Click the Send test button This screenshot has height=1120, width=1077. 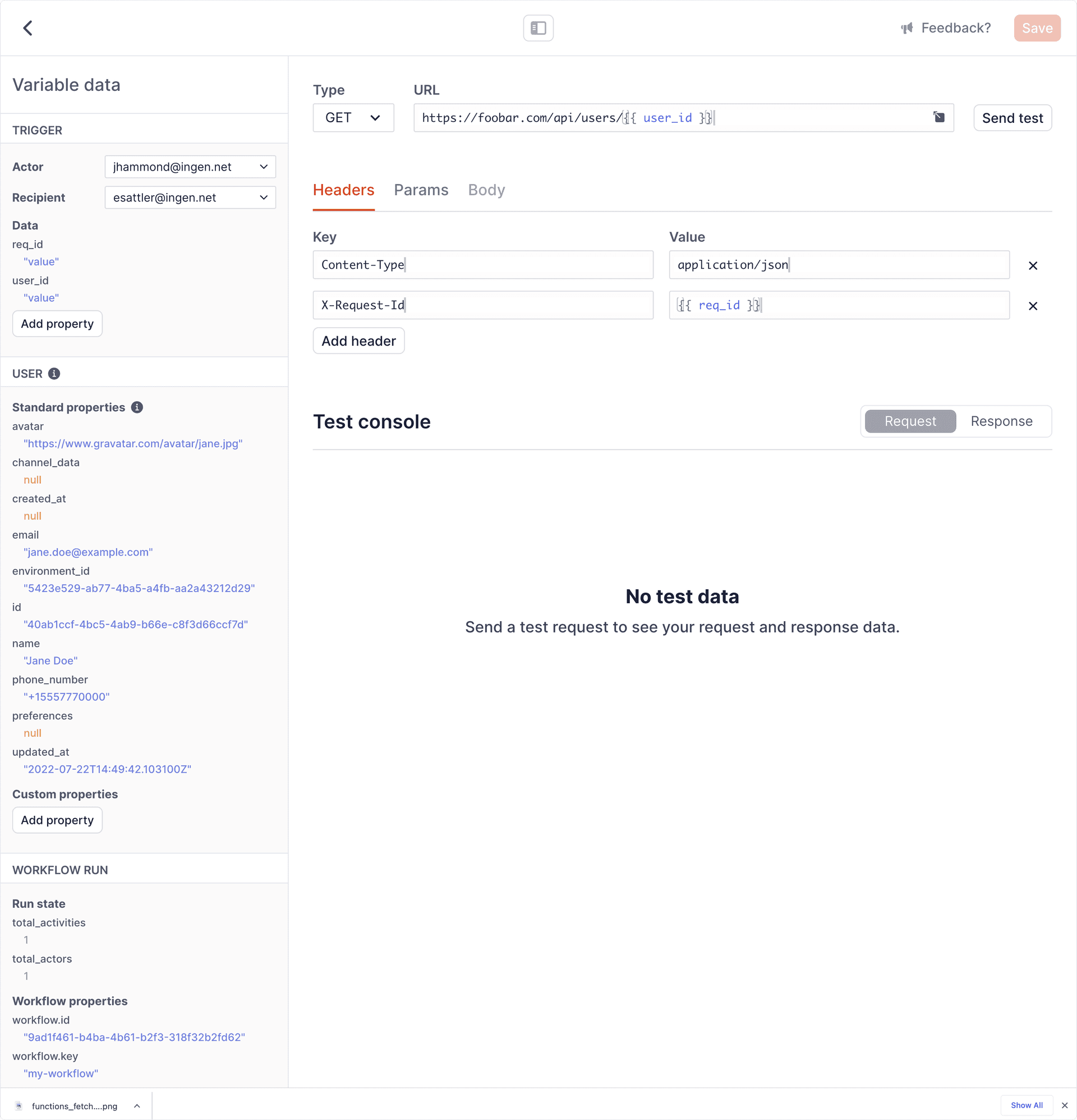click(x=1012, y=118)
